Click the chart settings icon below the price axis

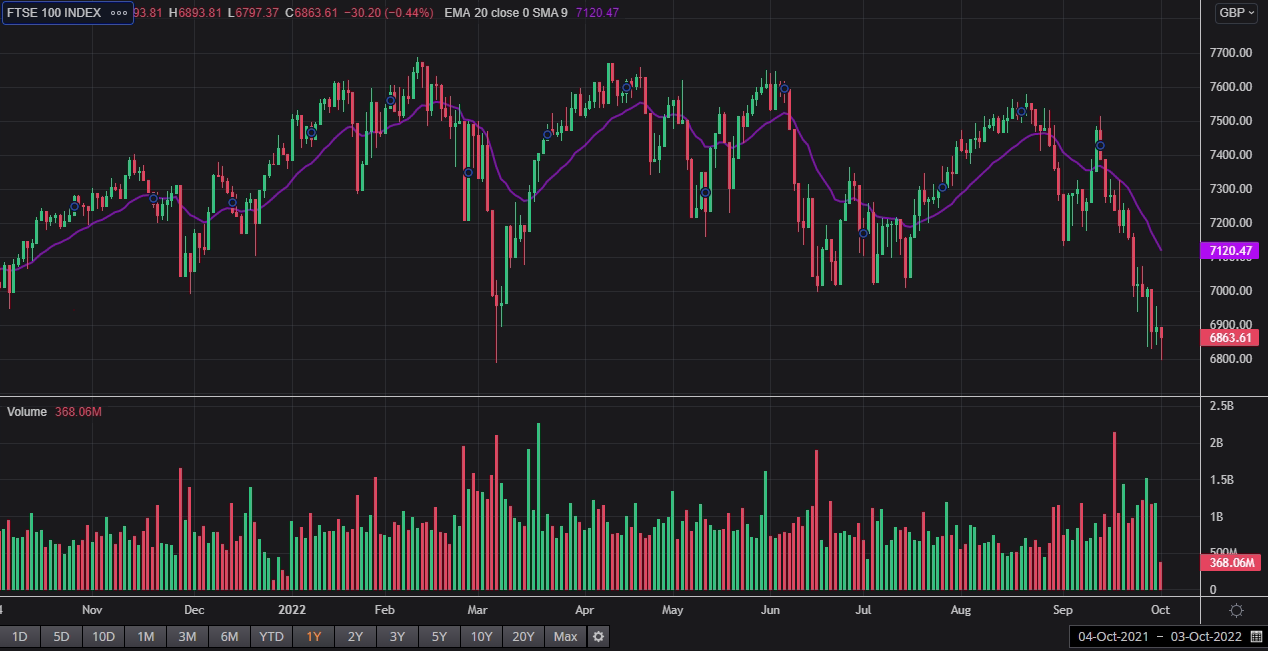coord(1236,610)
